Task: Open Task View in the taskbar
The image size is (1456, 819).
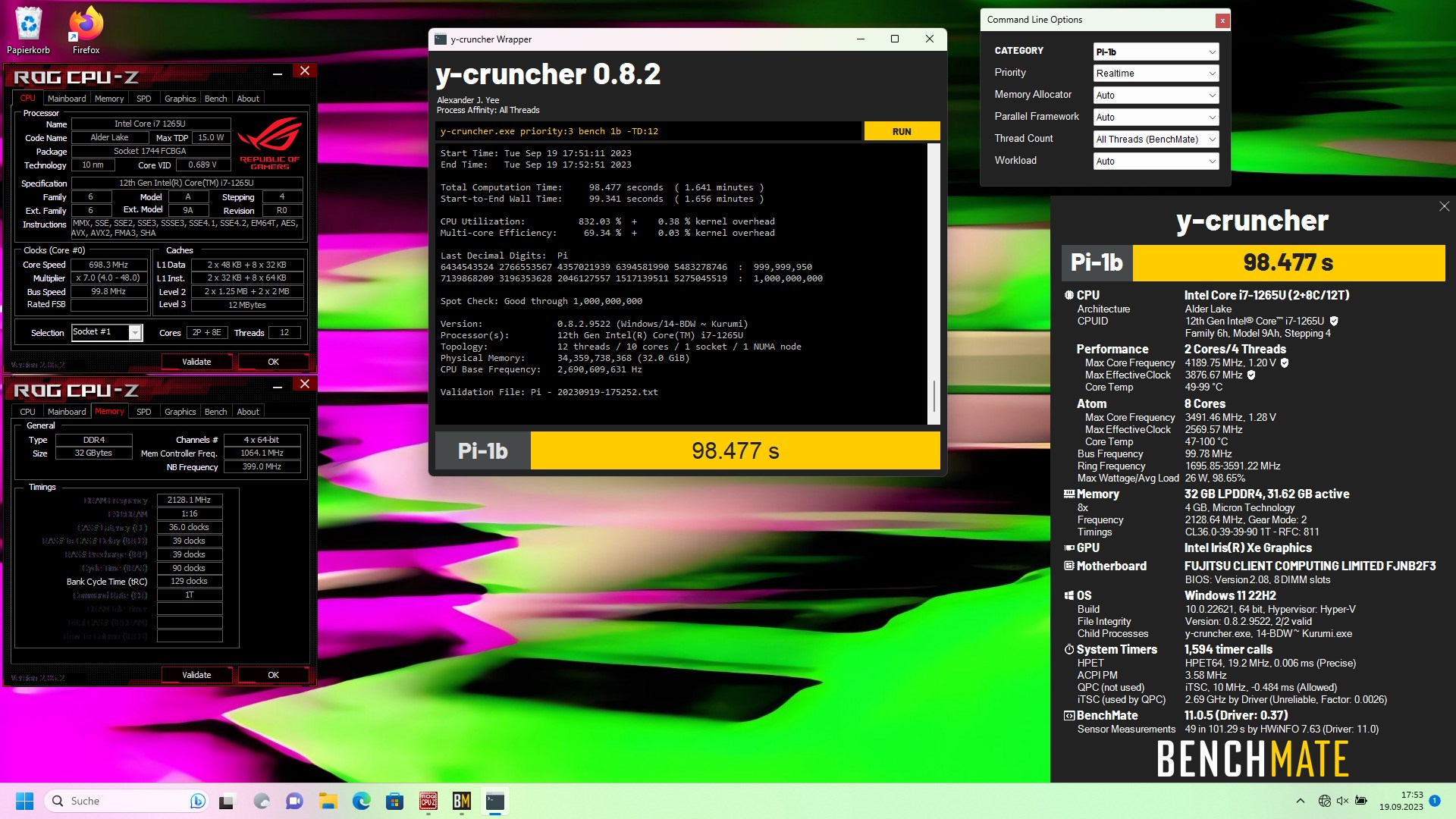Action: point(227,801)
